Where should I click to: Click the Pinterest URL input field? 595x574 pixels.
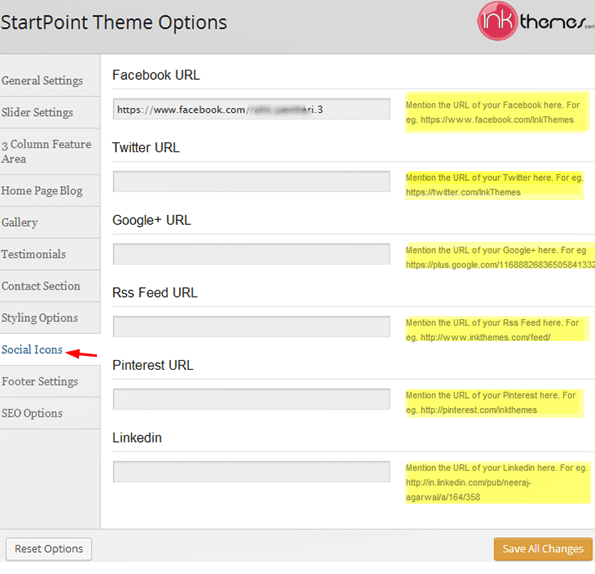tap(251, 399)
